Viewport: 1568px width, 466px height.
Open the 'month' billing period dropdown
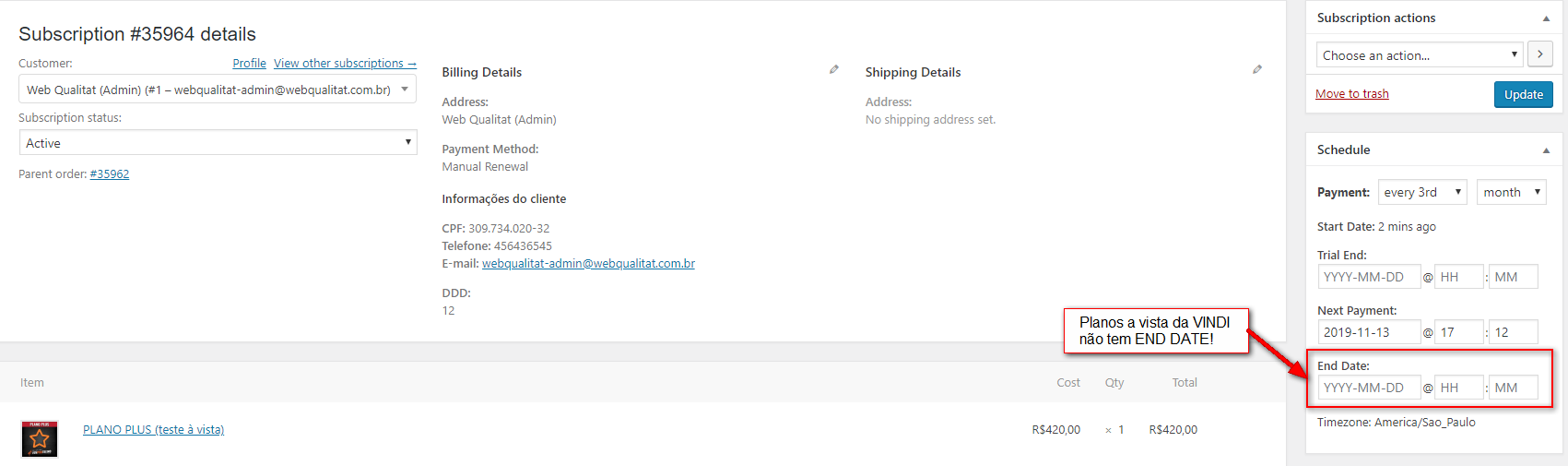1511,192
